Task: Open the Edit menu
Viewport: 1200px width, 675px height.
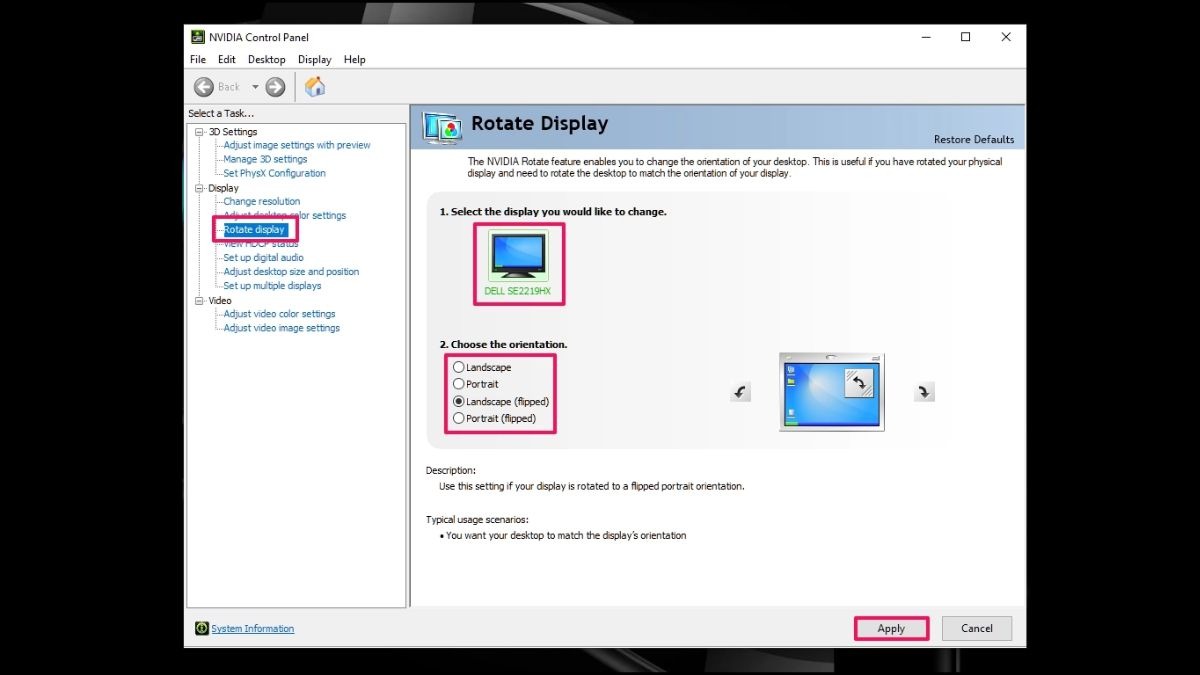Action: [x=227, y=60]
